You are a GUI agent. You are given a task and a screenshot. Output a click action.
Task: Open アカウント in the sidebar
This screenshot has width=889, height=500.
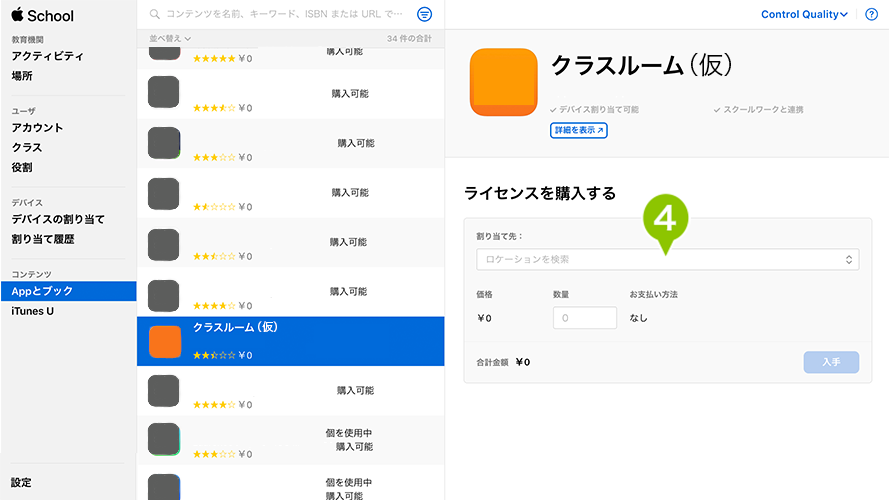[37, 128]
